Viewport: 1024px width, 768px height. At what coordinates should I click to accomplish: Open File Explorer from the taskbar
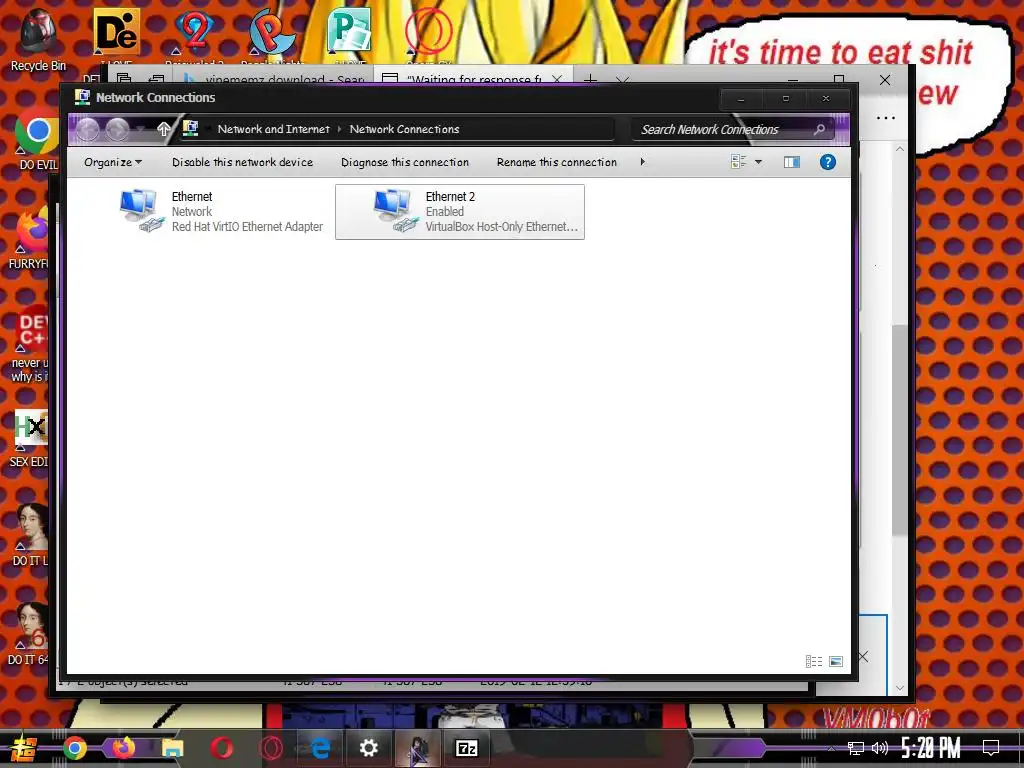(x=172, y=748)
